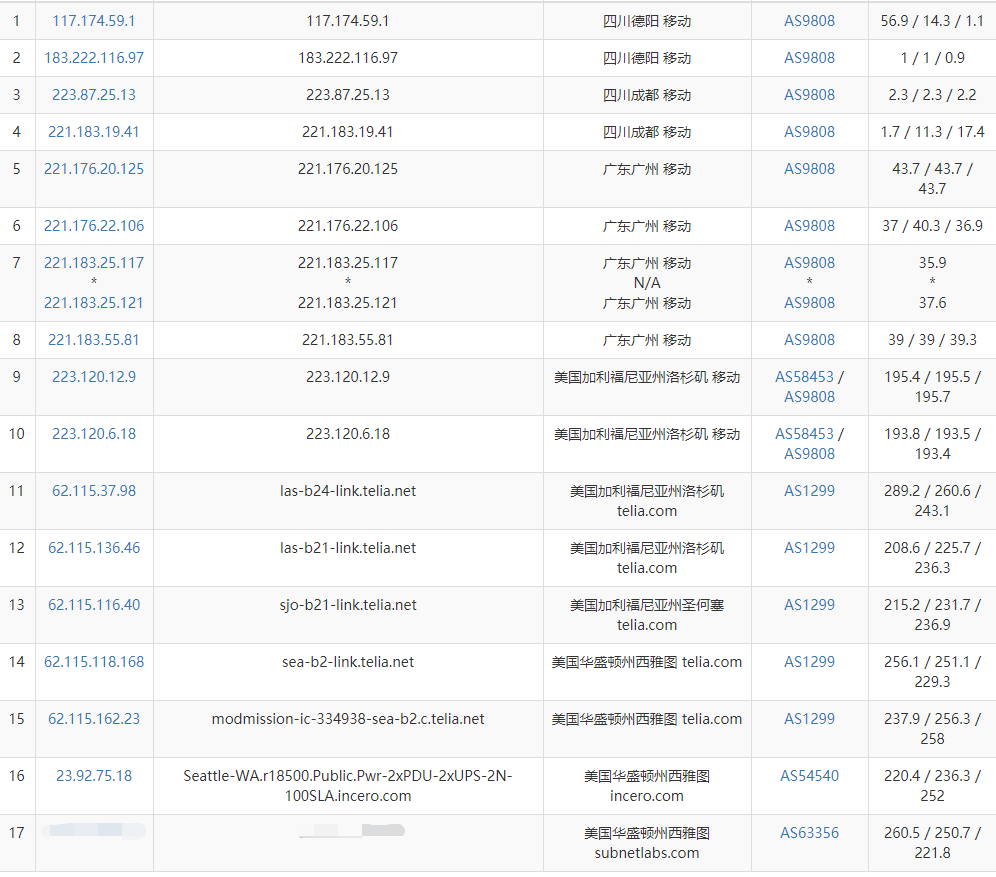
Task: Open 221.176.22.106 IP link
Action: coord(93,225)
